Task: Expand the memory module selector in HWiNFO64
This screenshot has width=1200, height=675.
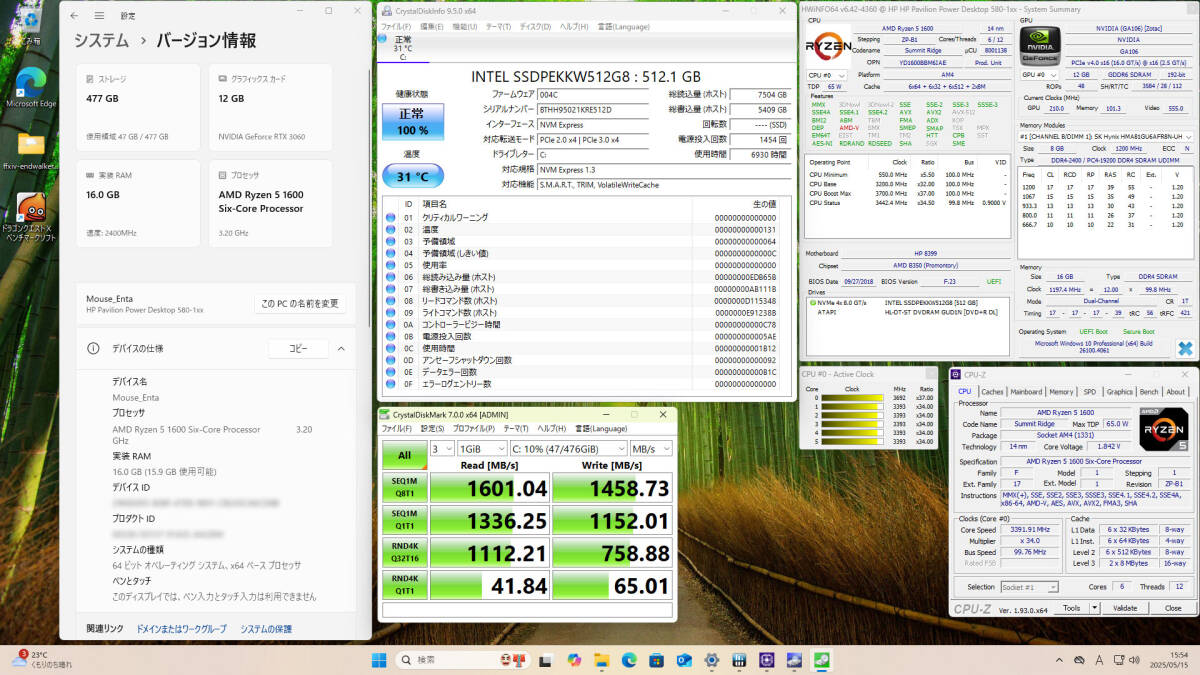Action: point(1105,135)
